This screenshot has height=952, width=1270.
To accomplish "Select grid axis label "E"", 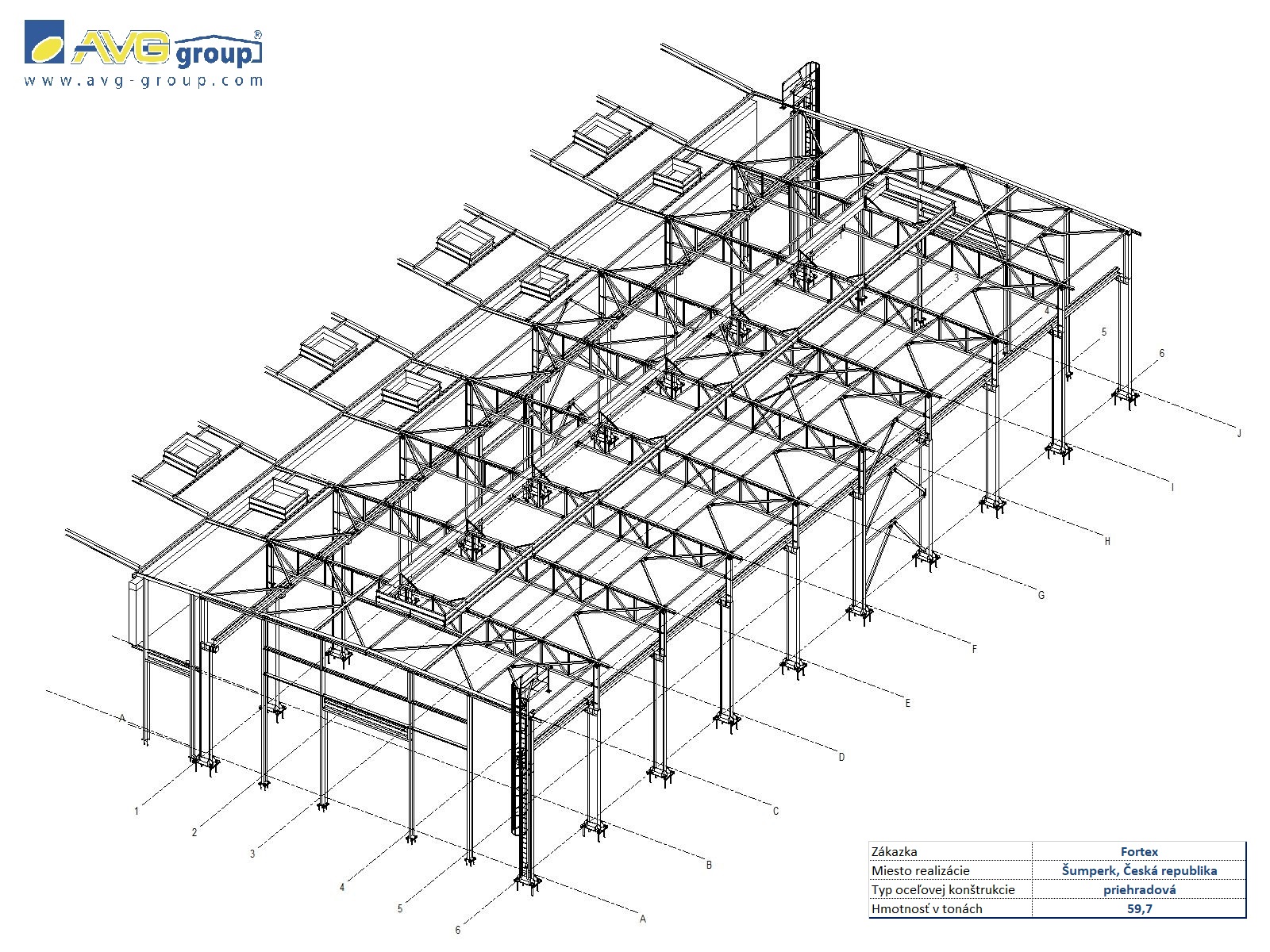I will (x=908, y=704).
